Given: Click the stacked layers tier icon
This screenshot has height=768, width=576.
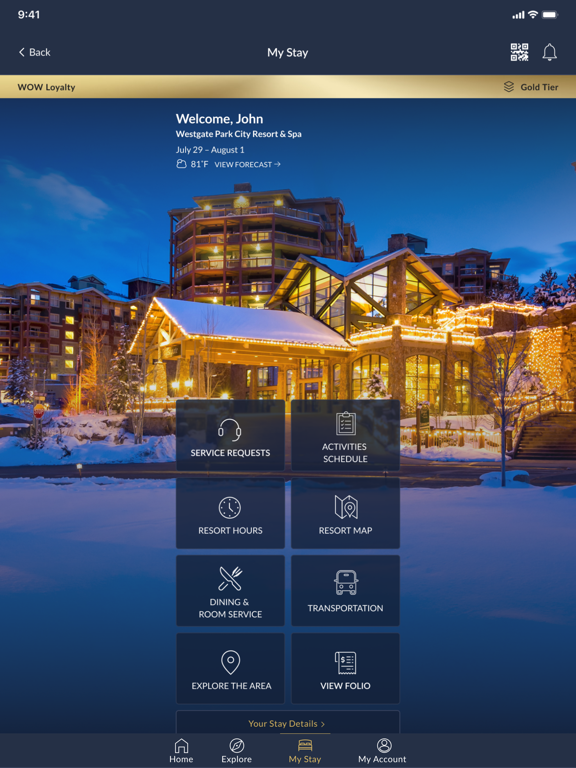Looking at the screenshot, I should (509, 87).
